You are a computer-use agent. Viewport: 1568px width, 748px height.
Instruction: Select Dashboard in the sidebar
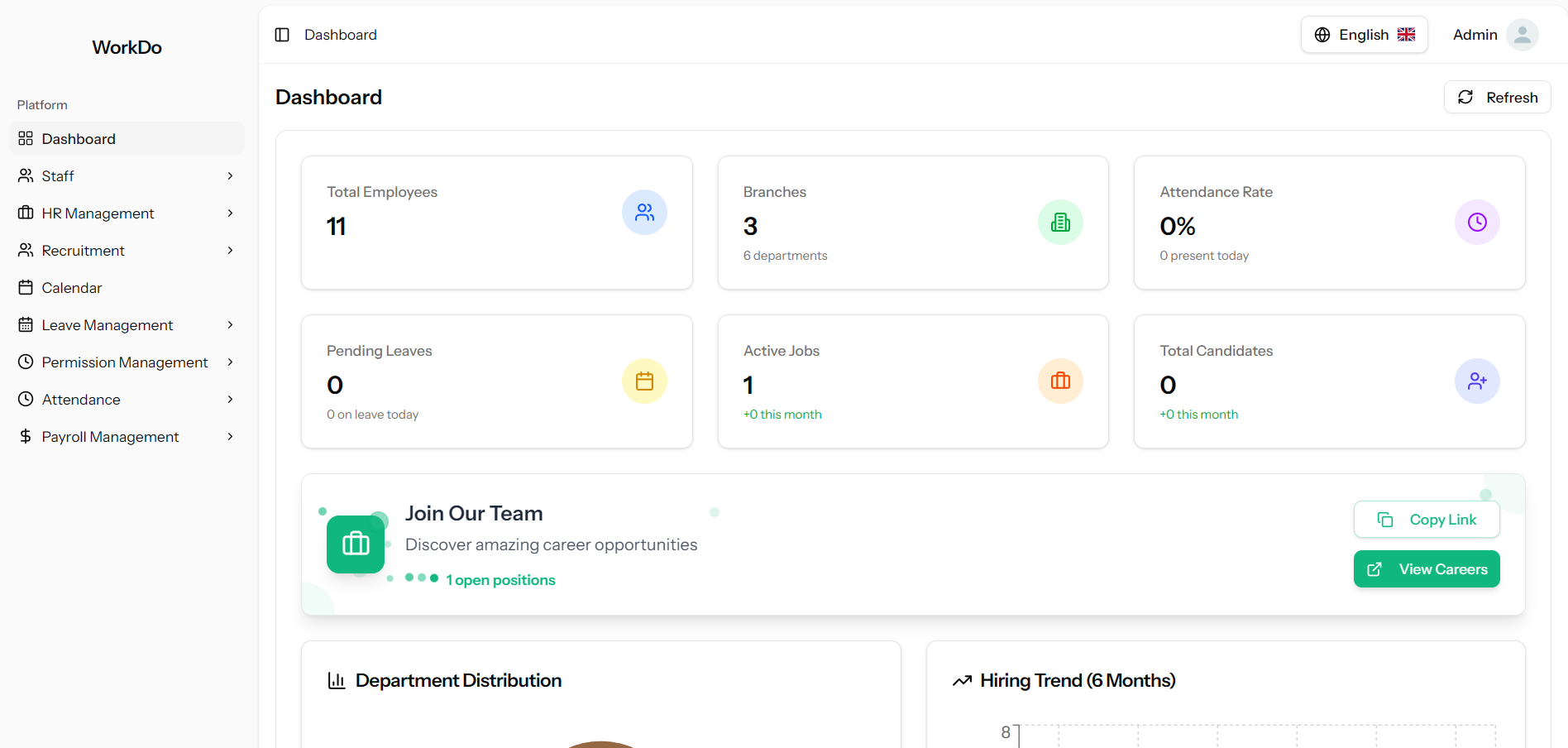coord(127,138)
